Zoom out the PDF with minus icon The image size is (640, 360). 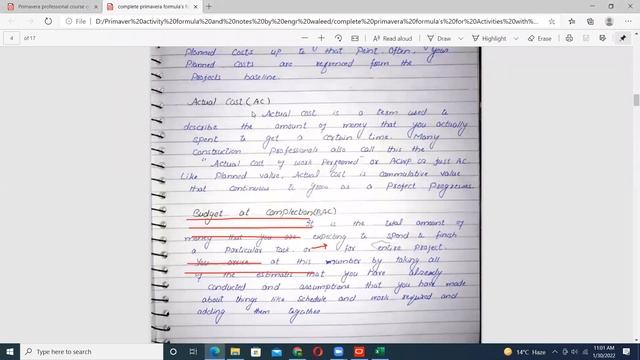click(304, 38)
